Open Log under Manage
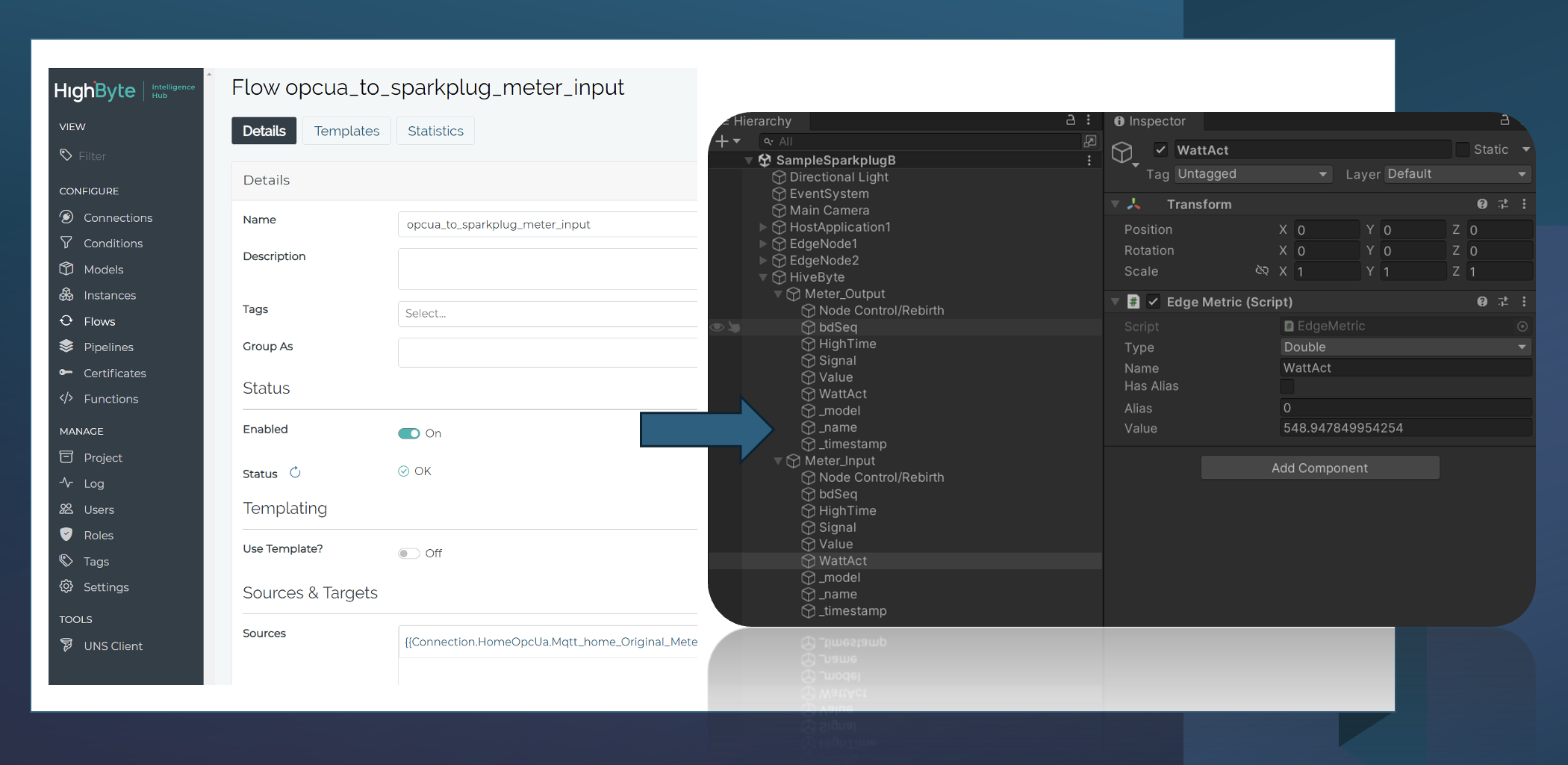This screenshot has width=1568, height=765. (81, 483)
